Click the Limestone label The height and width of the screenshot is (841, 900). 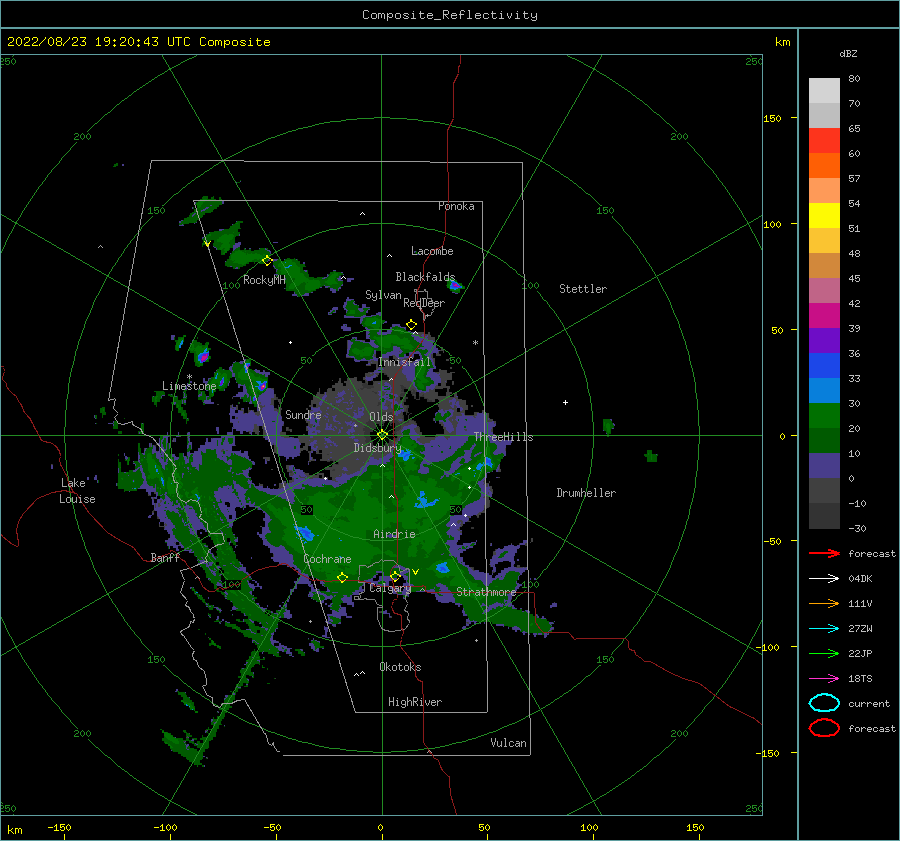click(x=189, y=386)
